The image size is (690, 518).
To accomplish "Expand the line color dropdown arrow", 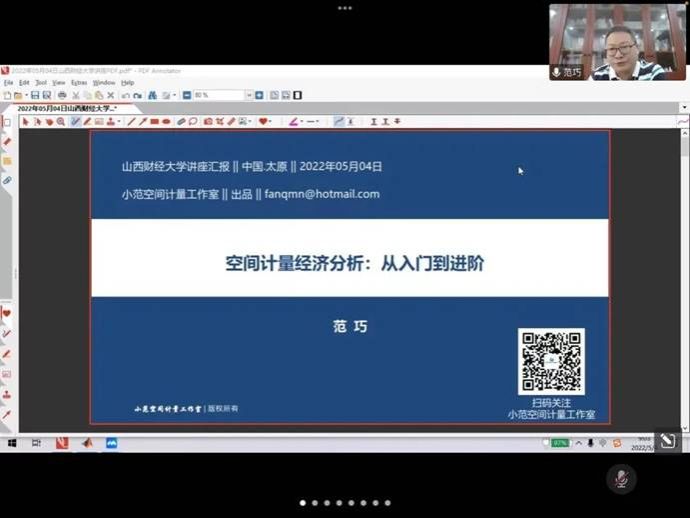I will 303,121.
